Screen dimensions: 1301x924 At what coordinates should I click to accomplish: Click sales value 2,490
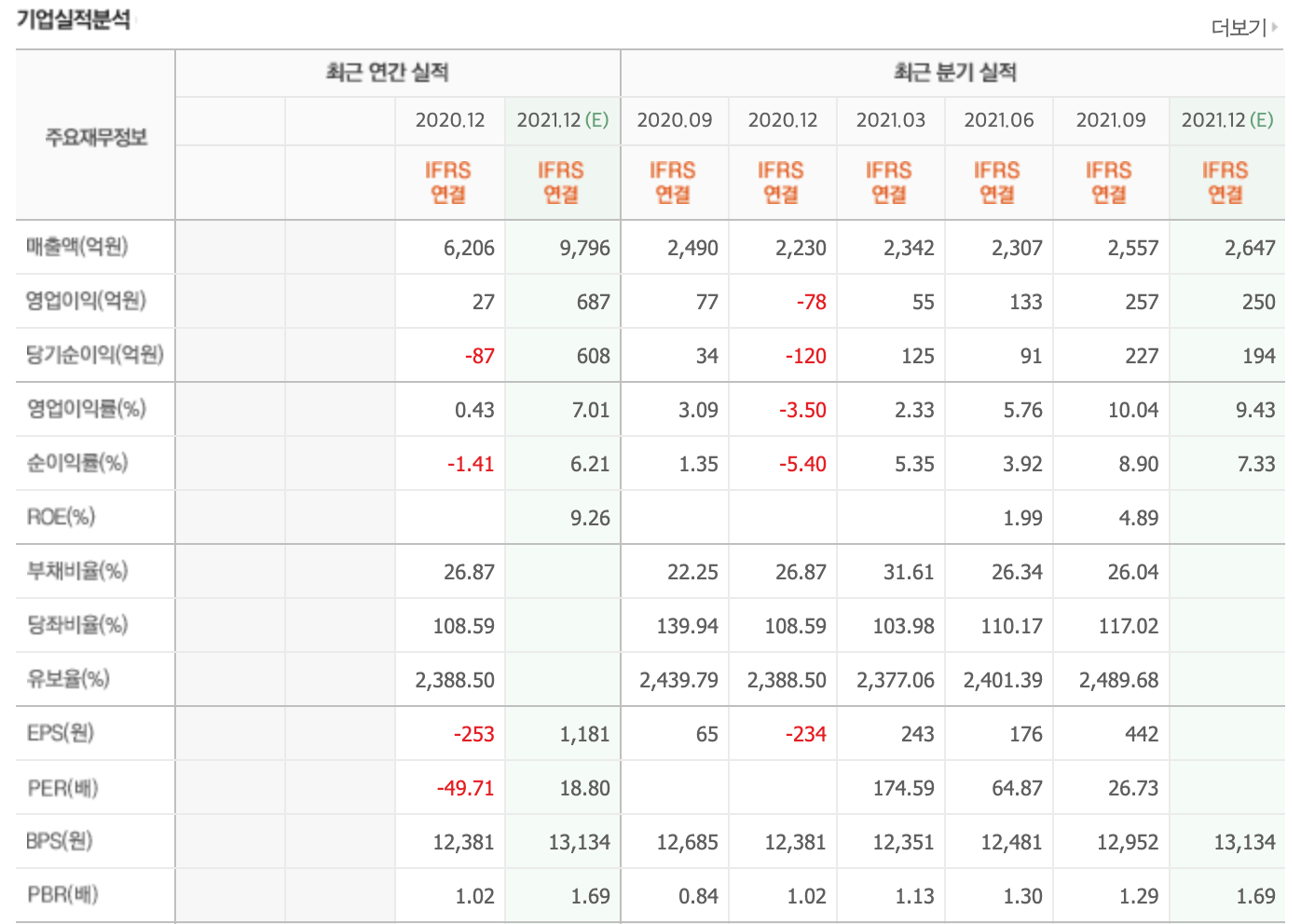point(692,249)
